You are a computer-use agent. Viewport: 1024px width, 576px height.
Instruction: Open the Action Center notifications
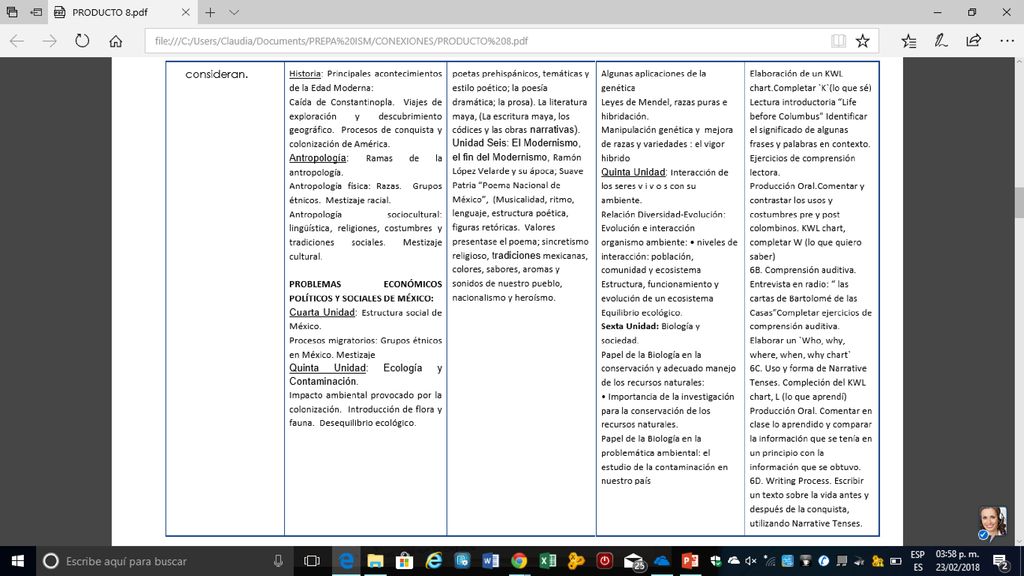[x=1001, y=561]
